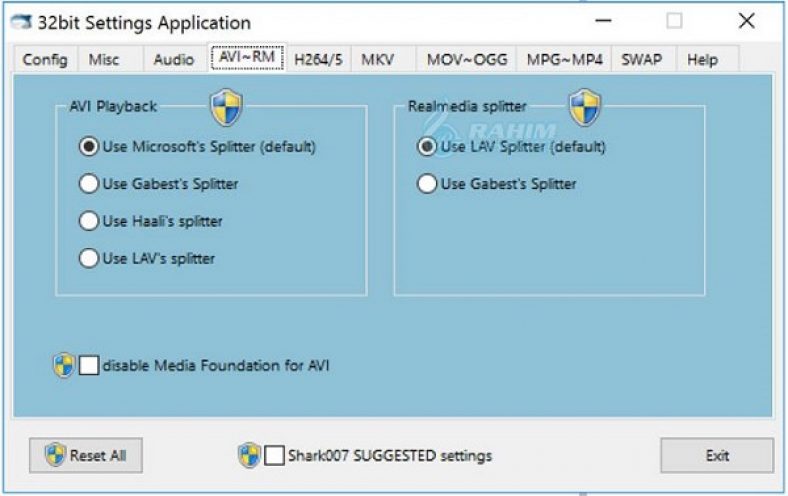This screenshot has width=788, height=496.
Task: Click the shield icon beside AVI Playback
Action: [227, 106]
